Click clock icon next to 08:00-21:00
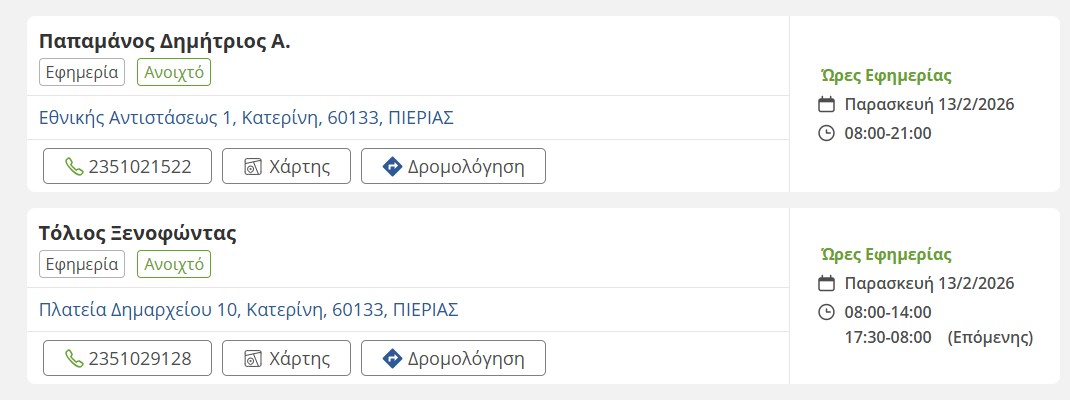Viewport: 1070px width, 400px height. 826,133
